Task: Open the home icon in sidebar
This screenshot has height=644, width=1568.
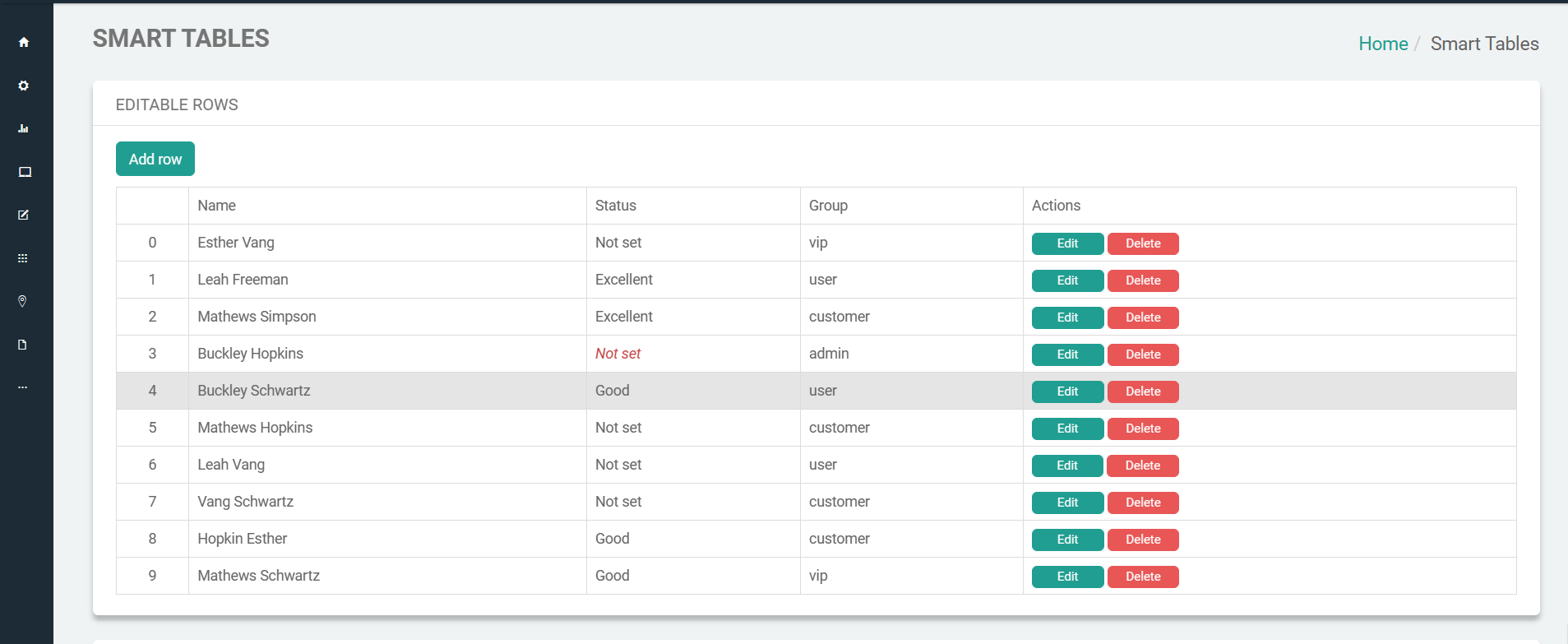Action: [24, 42]
